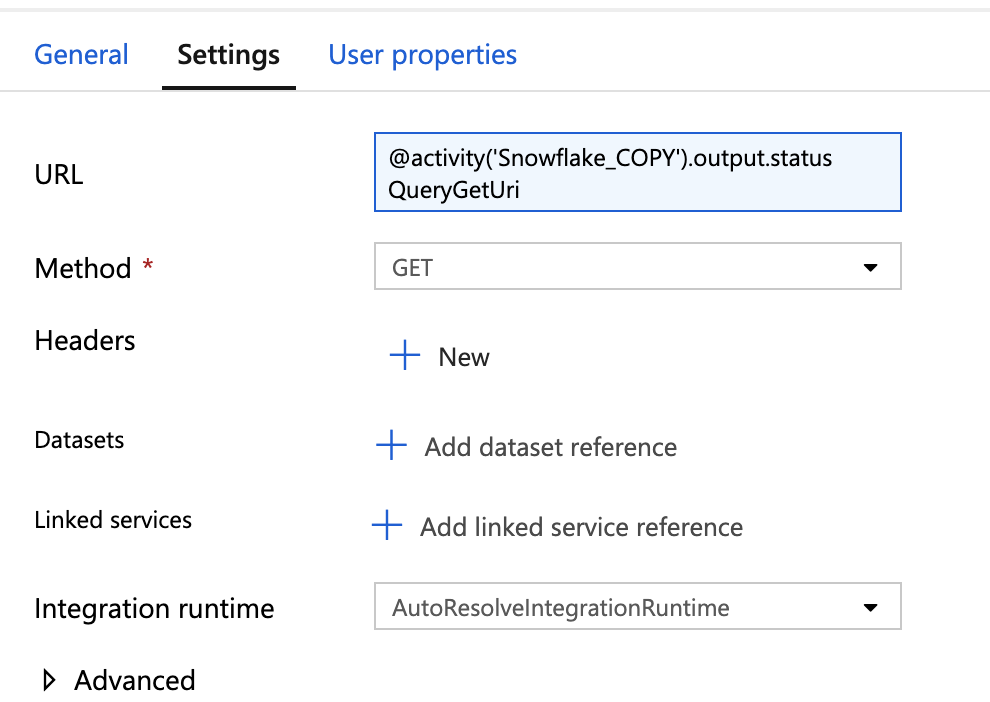Click the Datasets label

pos(79,440)
